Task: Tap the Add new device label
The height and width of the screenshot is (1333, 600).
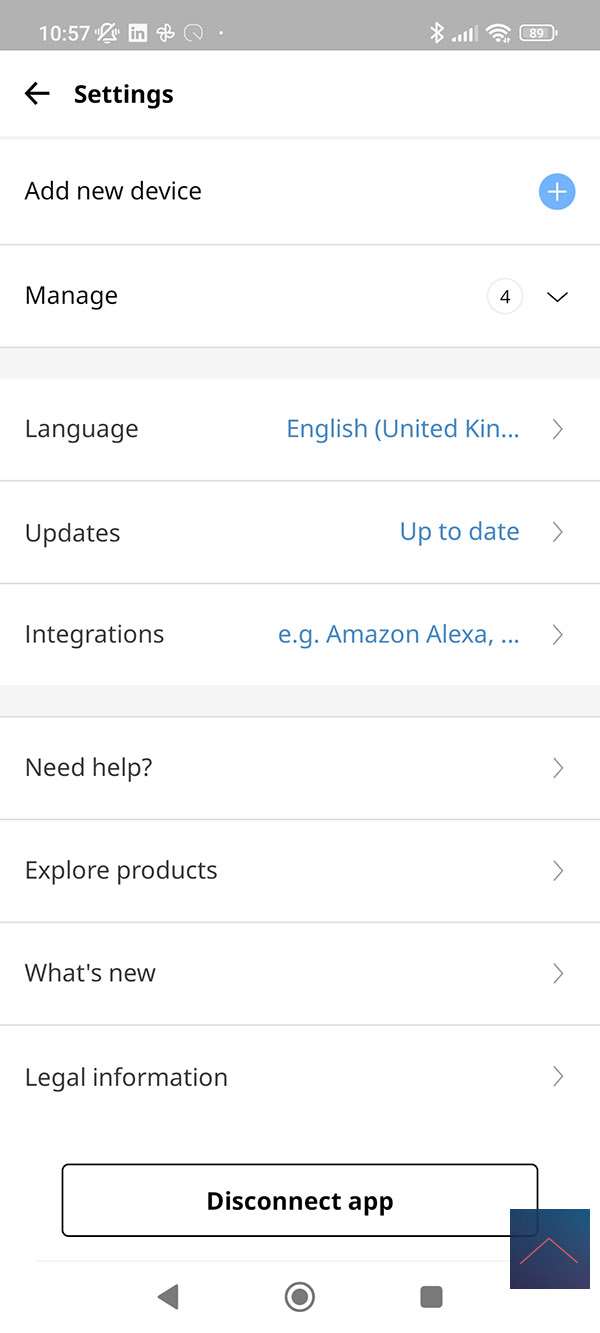Action: 113,191
